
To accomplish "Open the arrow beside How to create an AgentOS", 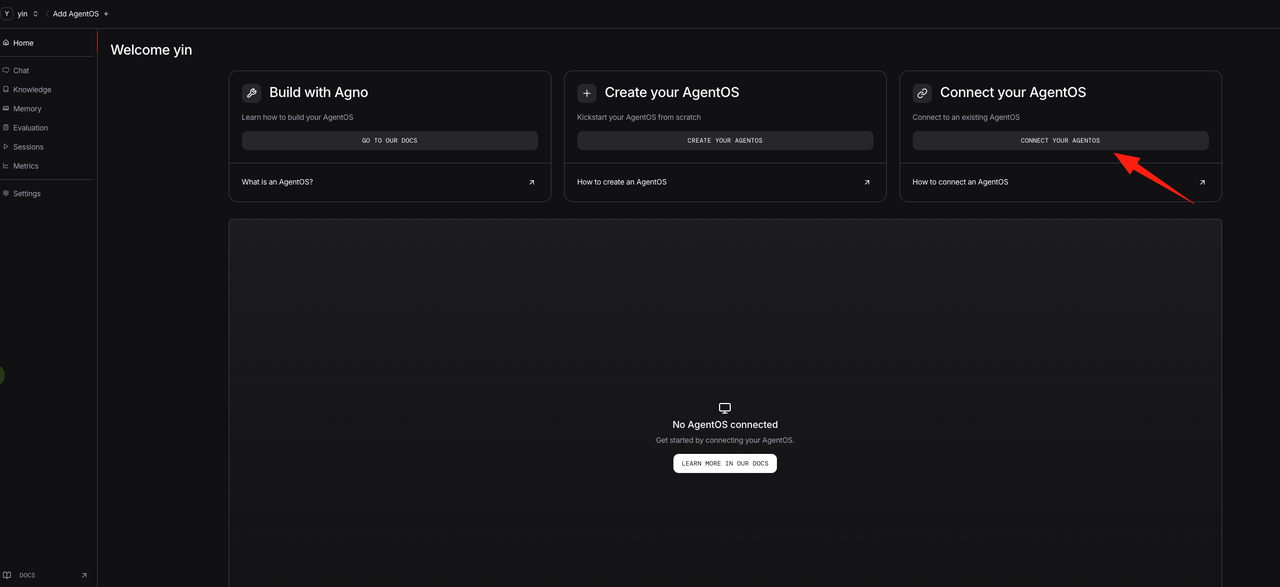I will pyautogui.click(x=866, y=182).
